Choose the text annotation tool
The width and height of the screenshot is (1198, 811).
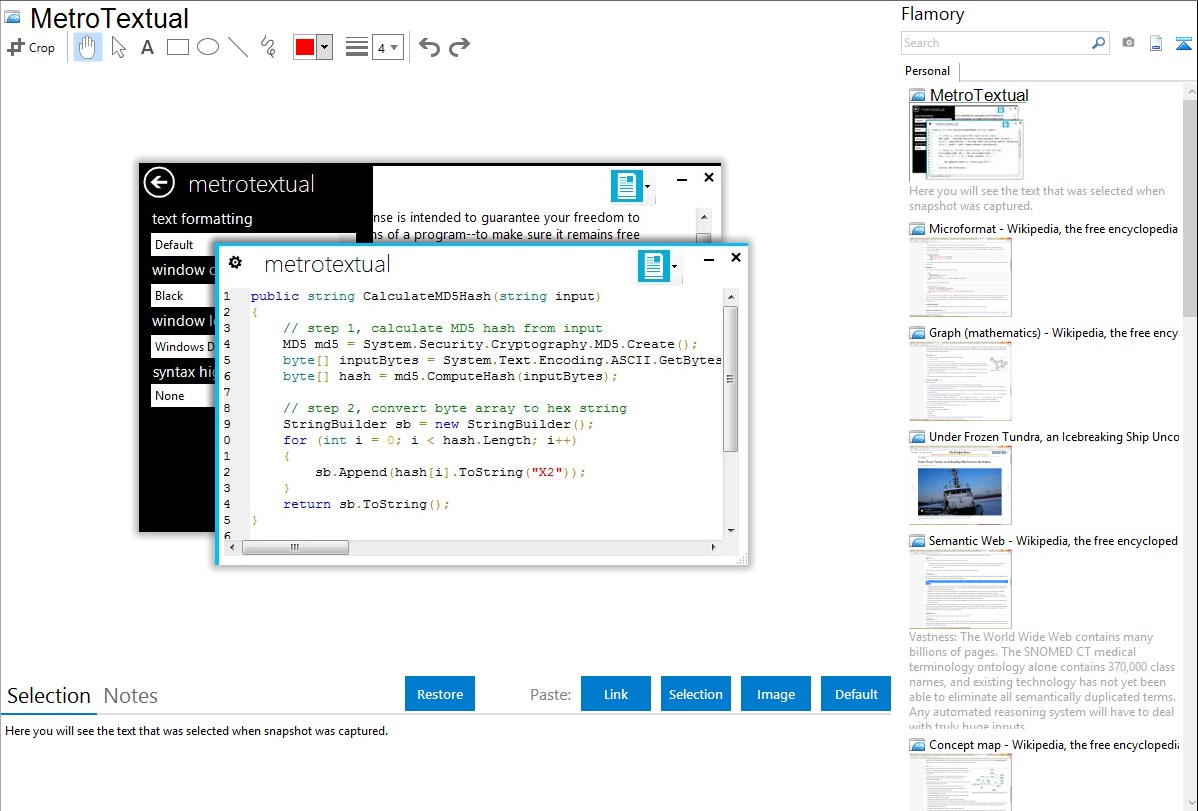click(x=147, y=47)
